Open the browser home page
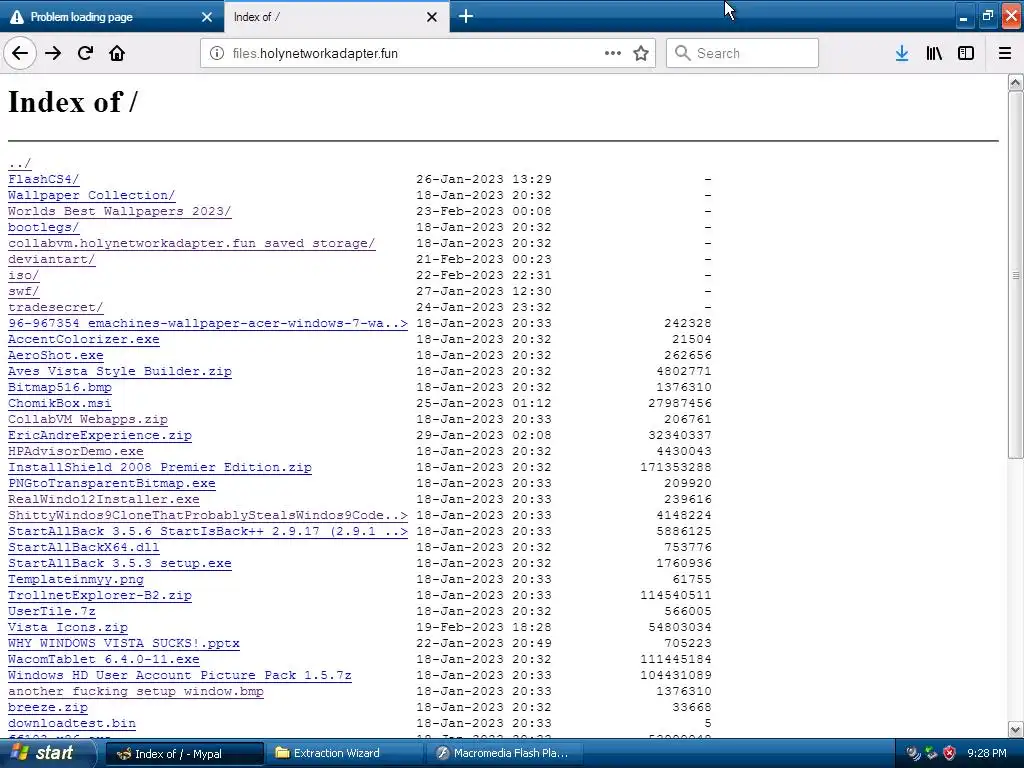 click(x=117, y=53)
